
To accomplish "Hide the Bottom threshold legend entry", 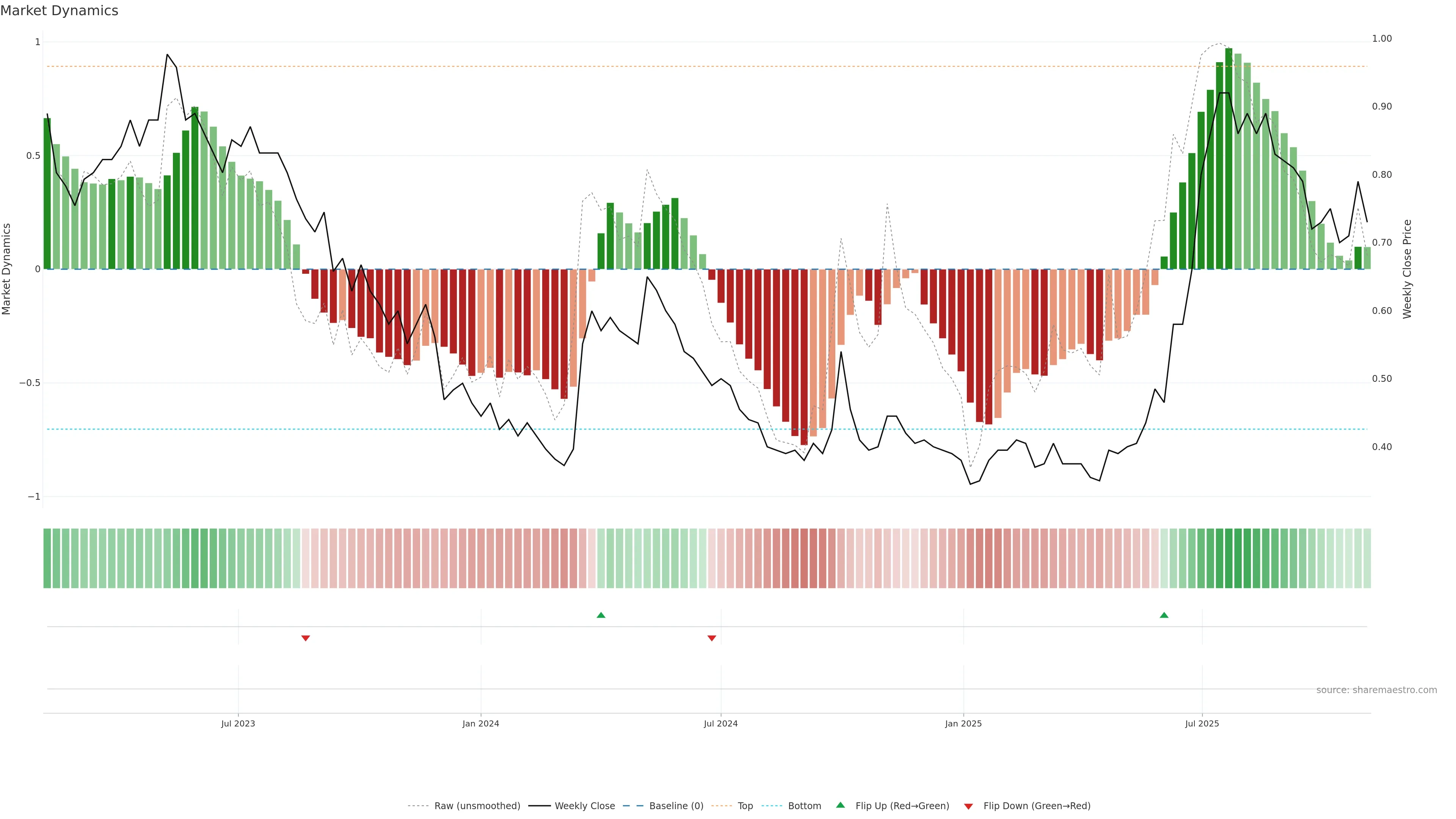I will point(804,806).
